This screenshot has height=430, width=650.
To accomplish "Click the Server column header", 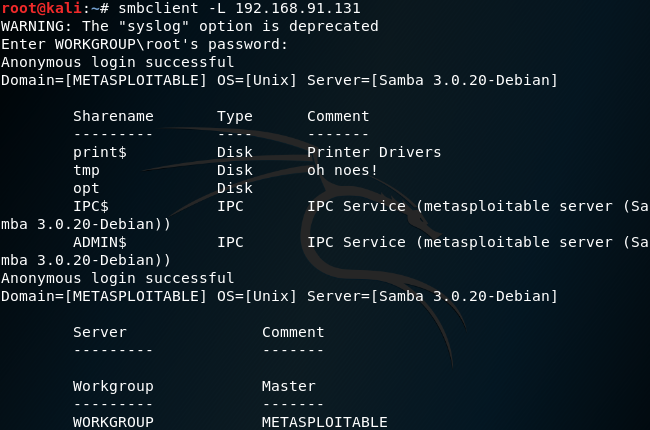I will pyautogui.click(x=100, y=333).
